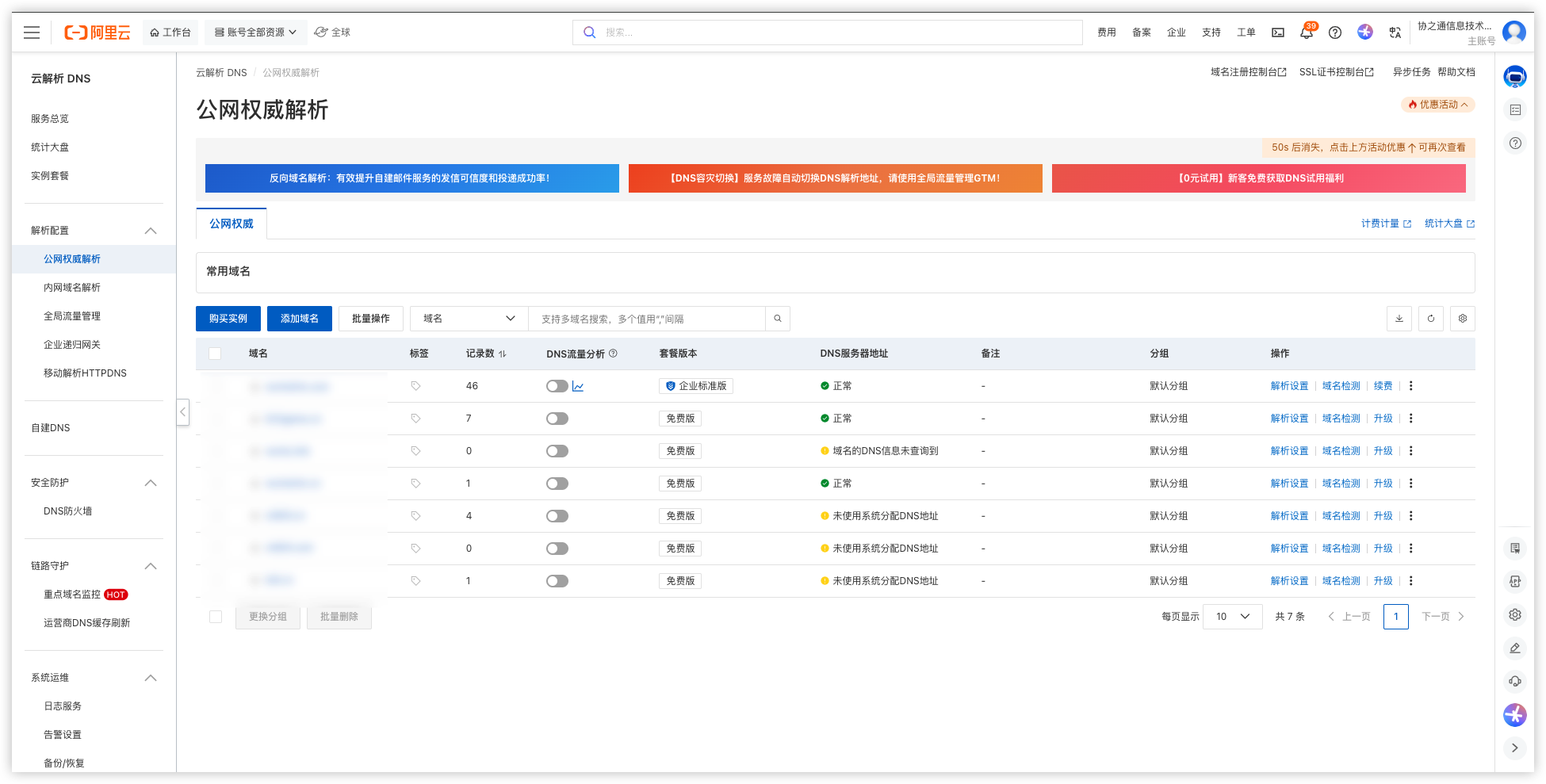
Task: Select the 公网权威 tab
Action: (x=232, y=224)
